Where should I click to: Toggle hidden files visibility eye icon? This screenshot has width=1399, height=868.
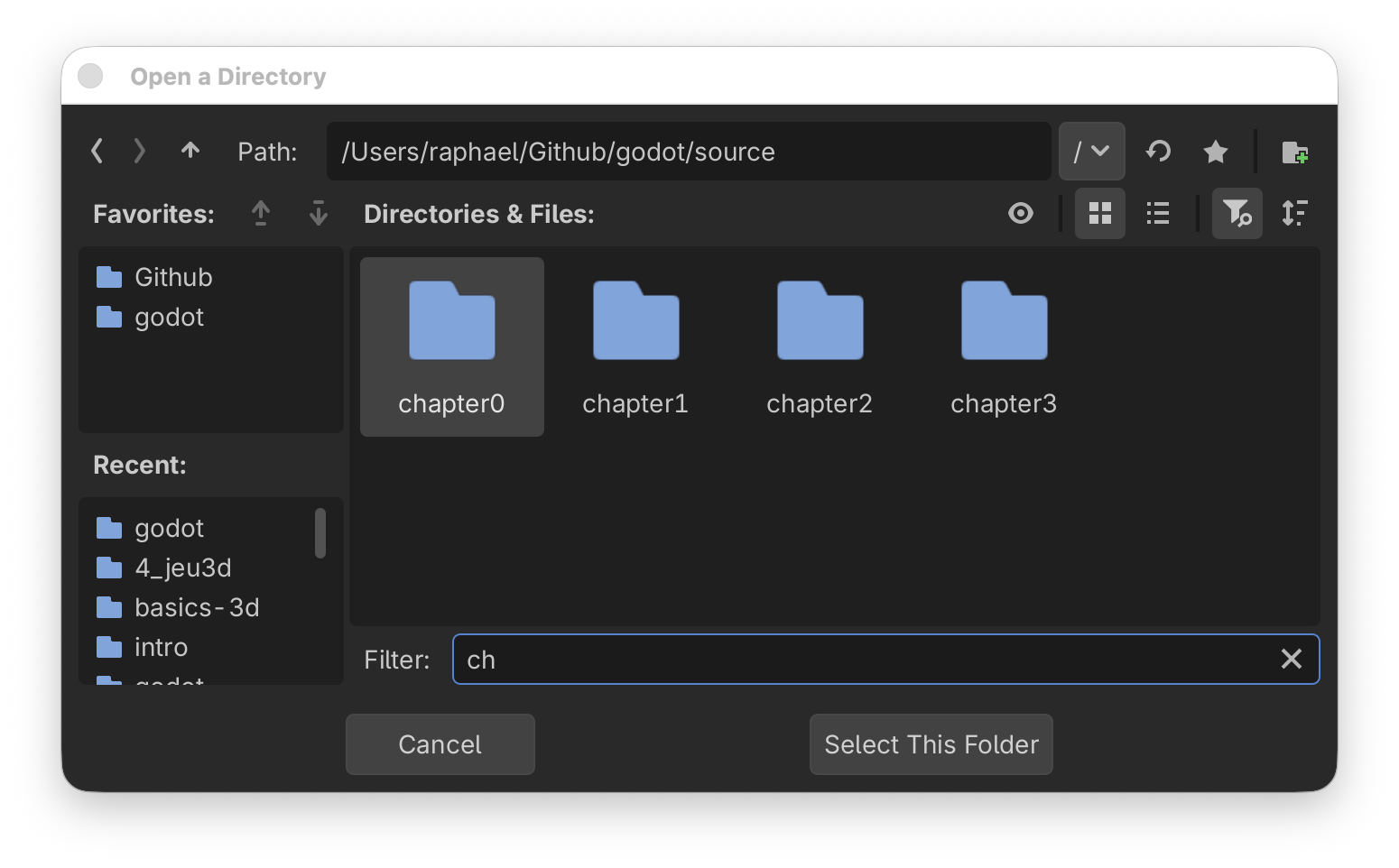[x=1020, y=214]
